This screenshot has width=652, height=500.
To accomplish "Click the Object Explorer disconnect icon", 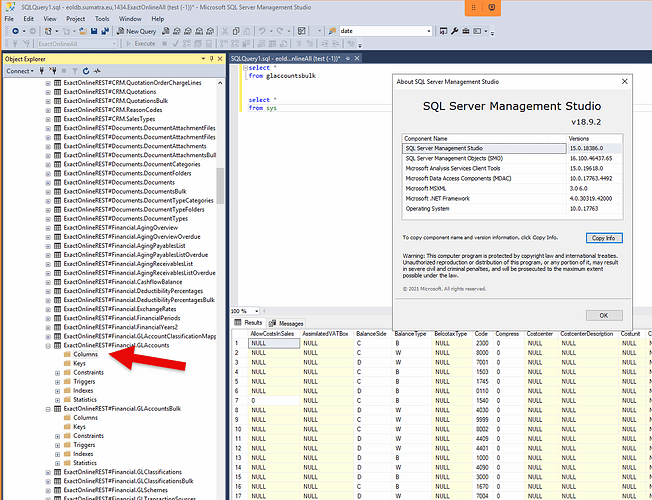I will pos(53,71).
